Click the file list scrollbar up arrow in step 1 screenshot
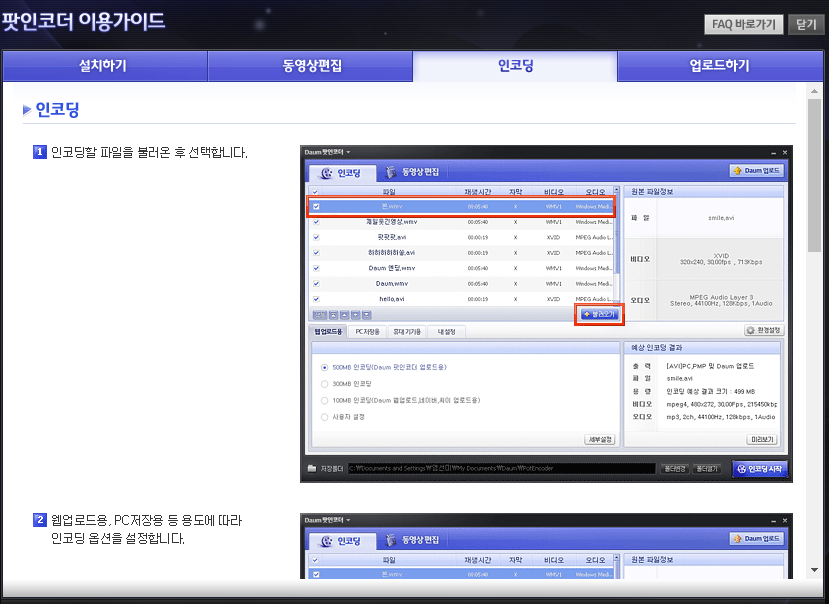This screenshot has width=829, height=604. point(616,190)
